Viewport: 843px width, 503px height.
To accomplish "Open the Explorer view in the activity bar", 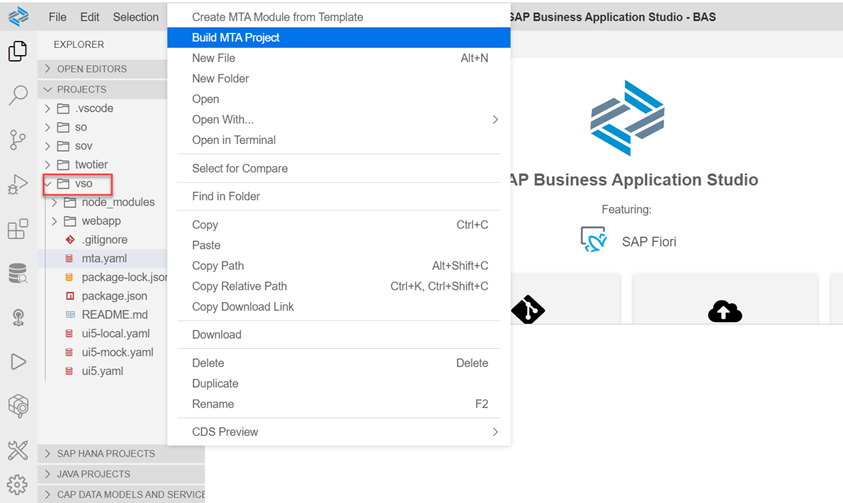I will 18,52.
